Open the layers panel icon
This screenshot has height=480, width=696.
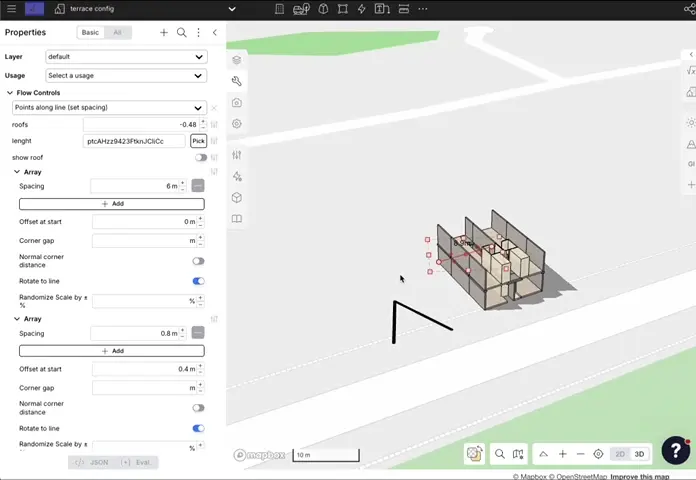pos(237,60)
